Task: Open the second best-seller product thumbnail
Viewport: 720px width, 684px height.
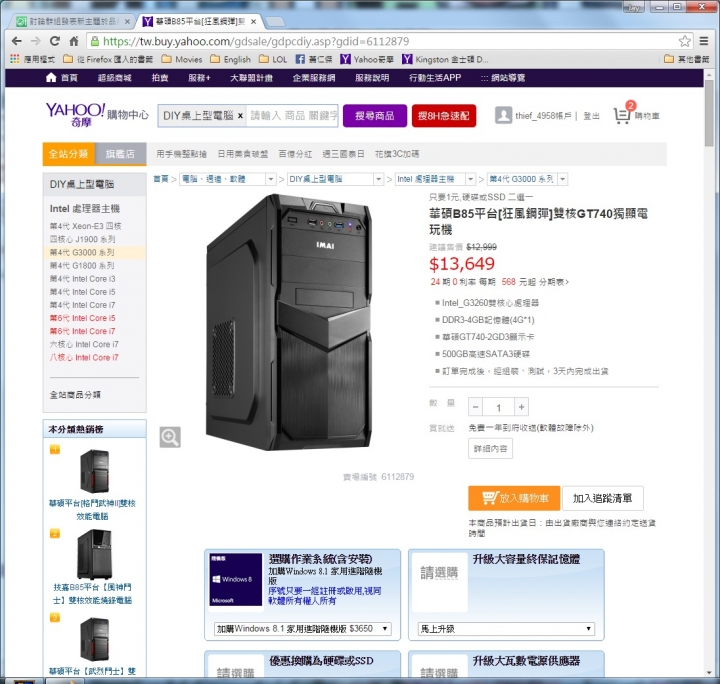Action: pyautogui.click(x=94, y=555)
